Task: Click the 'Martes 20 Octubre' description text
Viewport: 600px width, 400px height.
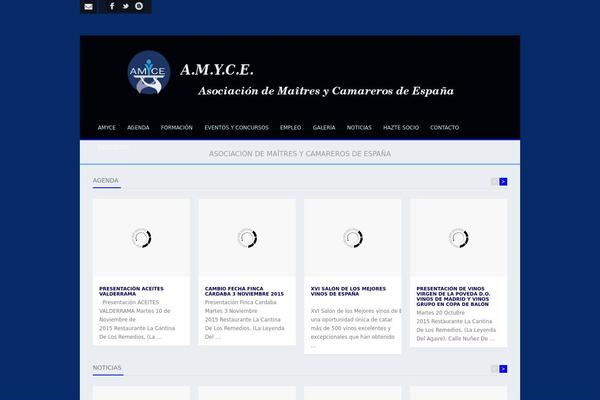Action: point(440,313)
